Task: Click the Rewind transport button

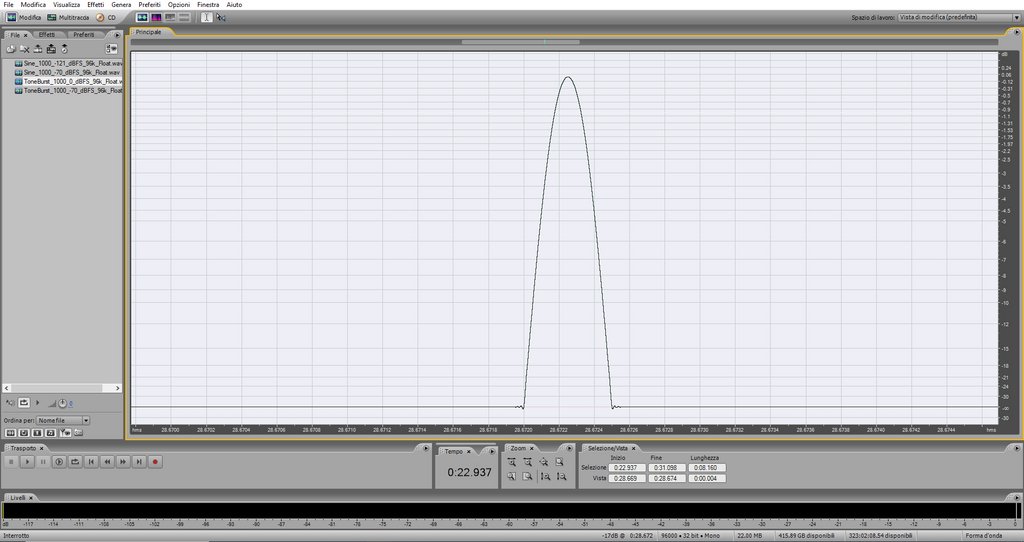Action: pos(107,462)
